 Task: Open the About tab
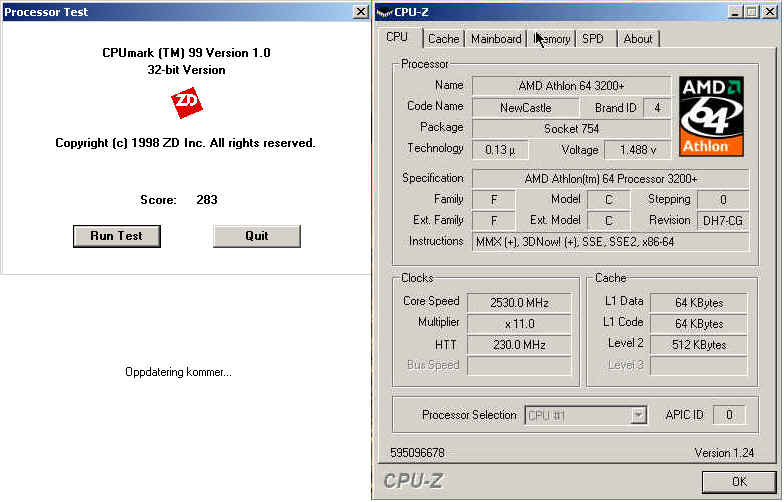(638, 39)
